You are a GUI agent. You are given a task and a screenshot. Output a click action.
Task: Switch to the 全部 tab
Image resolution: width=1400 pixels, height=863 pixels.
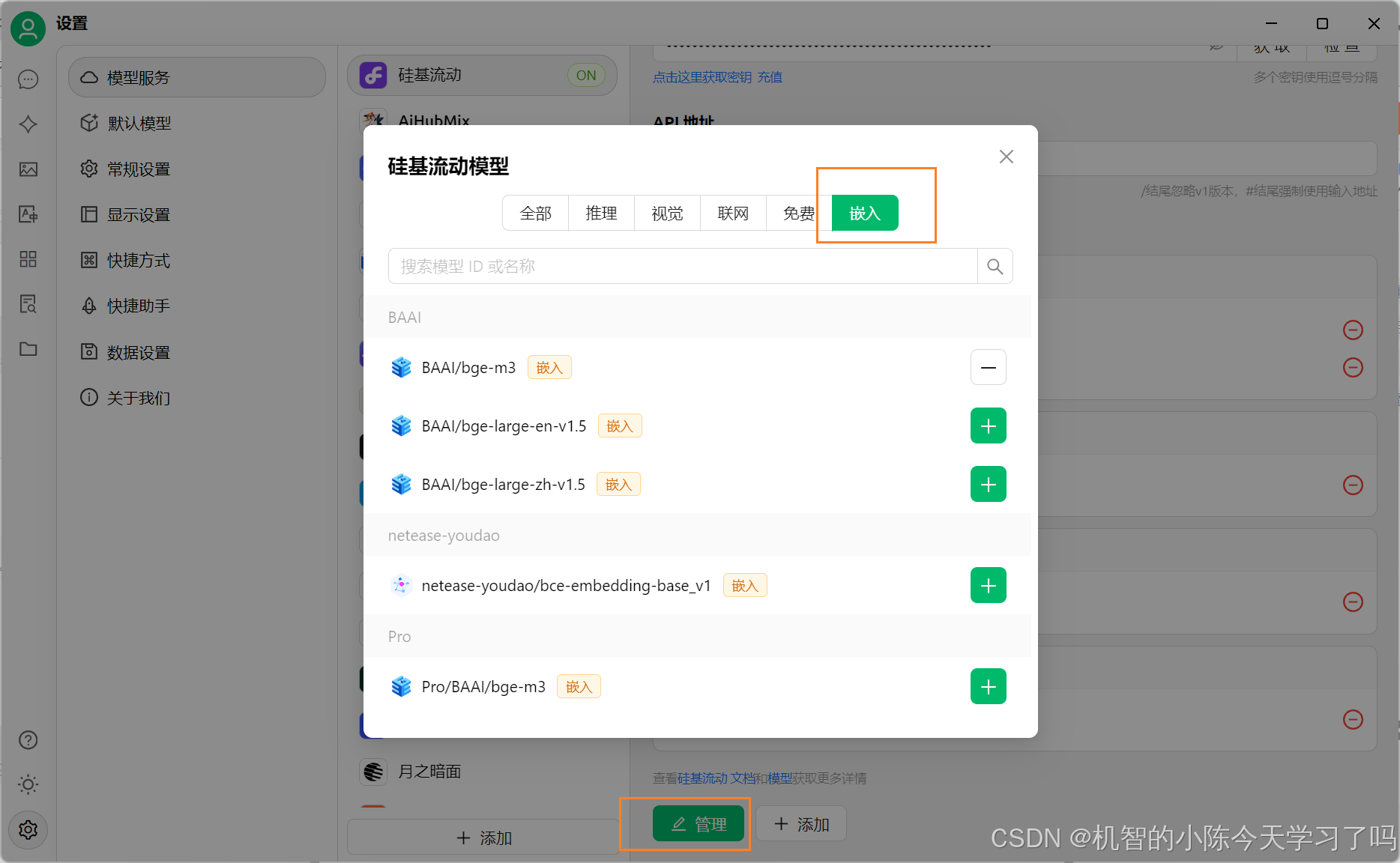click(536, 214)
